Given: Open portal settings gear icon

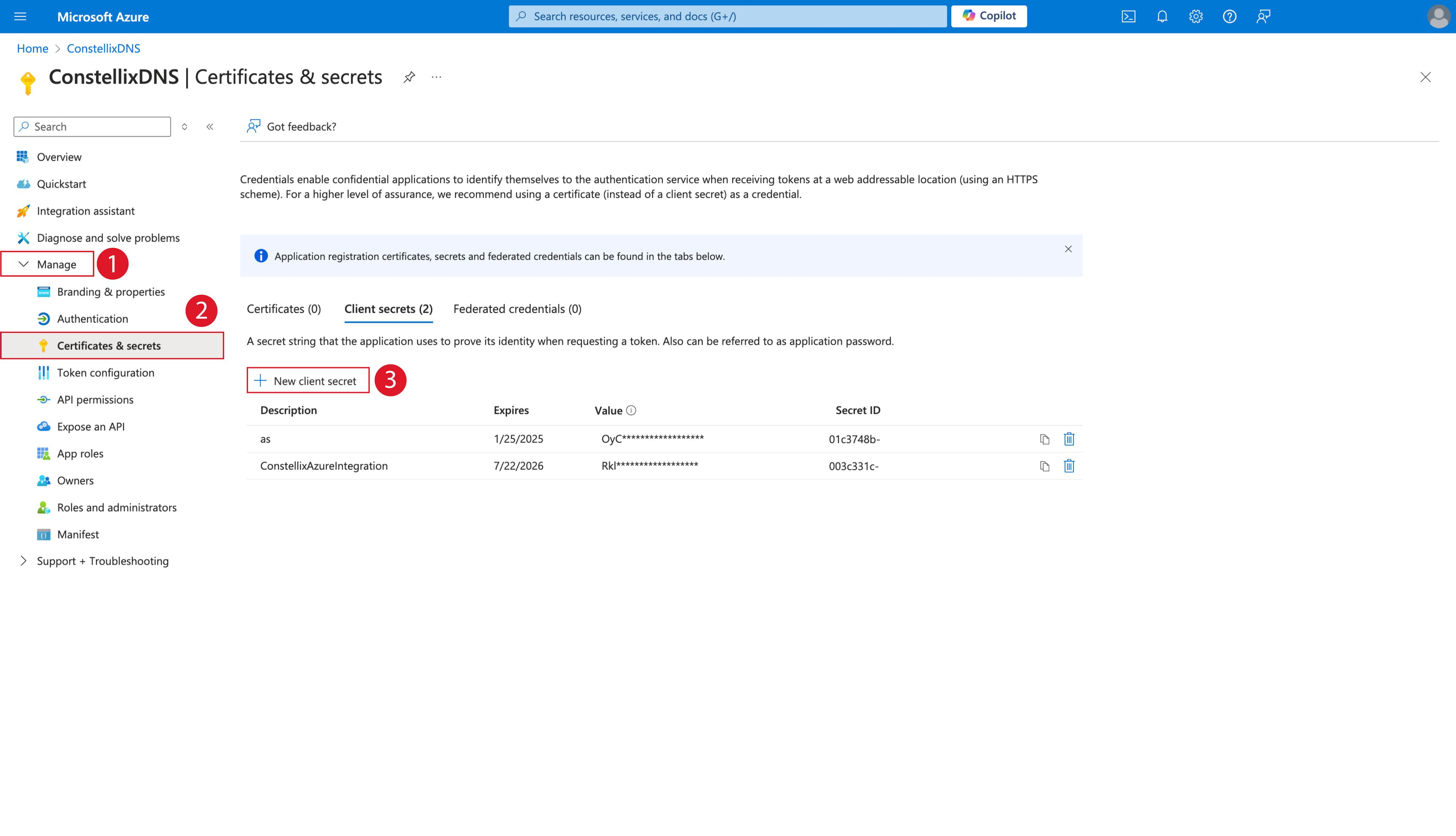Looking at the screenshot, I should tap(1196, 16).
